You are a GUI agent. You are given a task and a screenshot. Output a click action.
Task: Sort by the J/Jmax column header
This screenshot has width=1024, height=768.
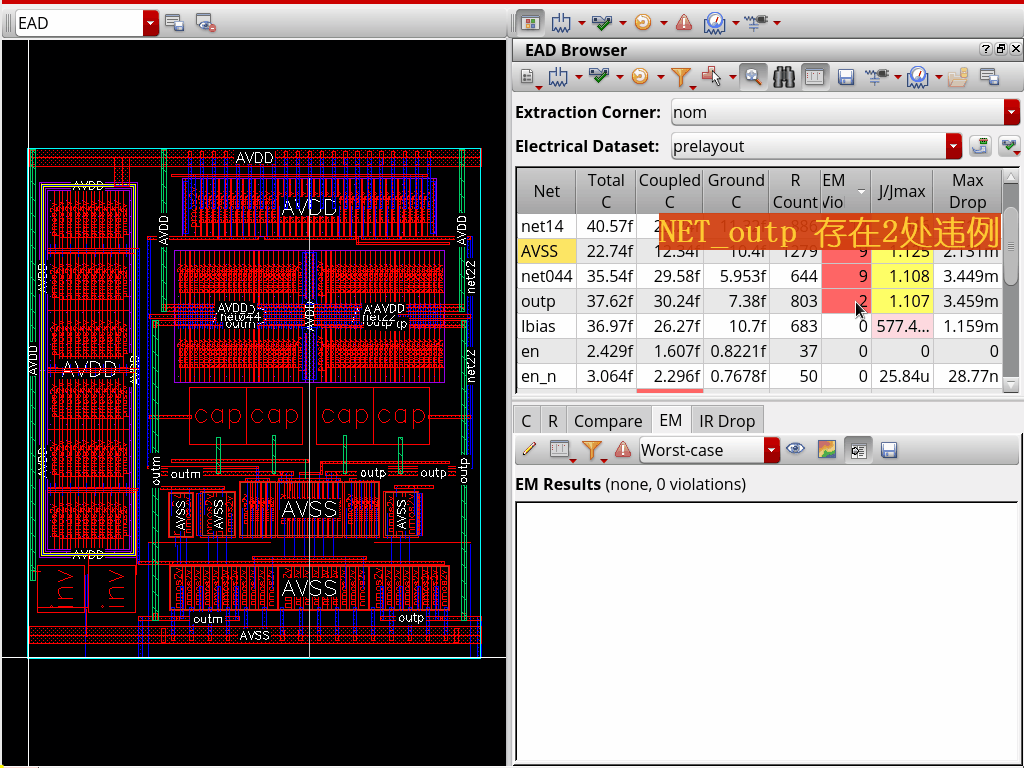(x=901, y=190)
